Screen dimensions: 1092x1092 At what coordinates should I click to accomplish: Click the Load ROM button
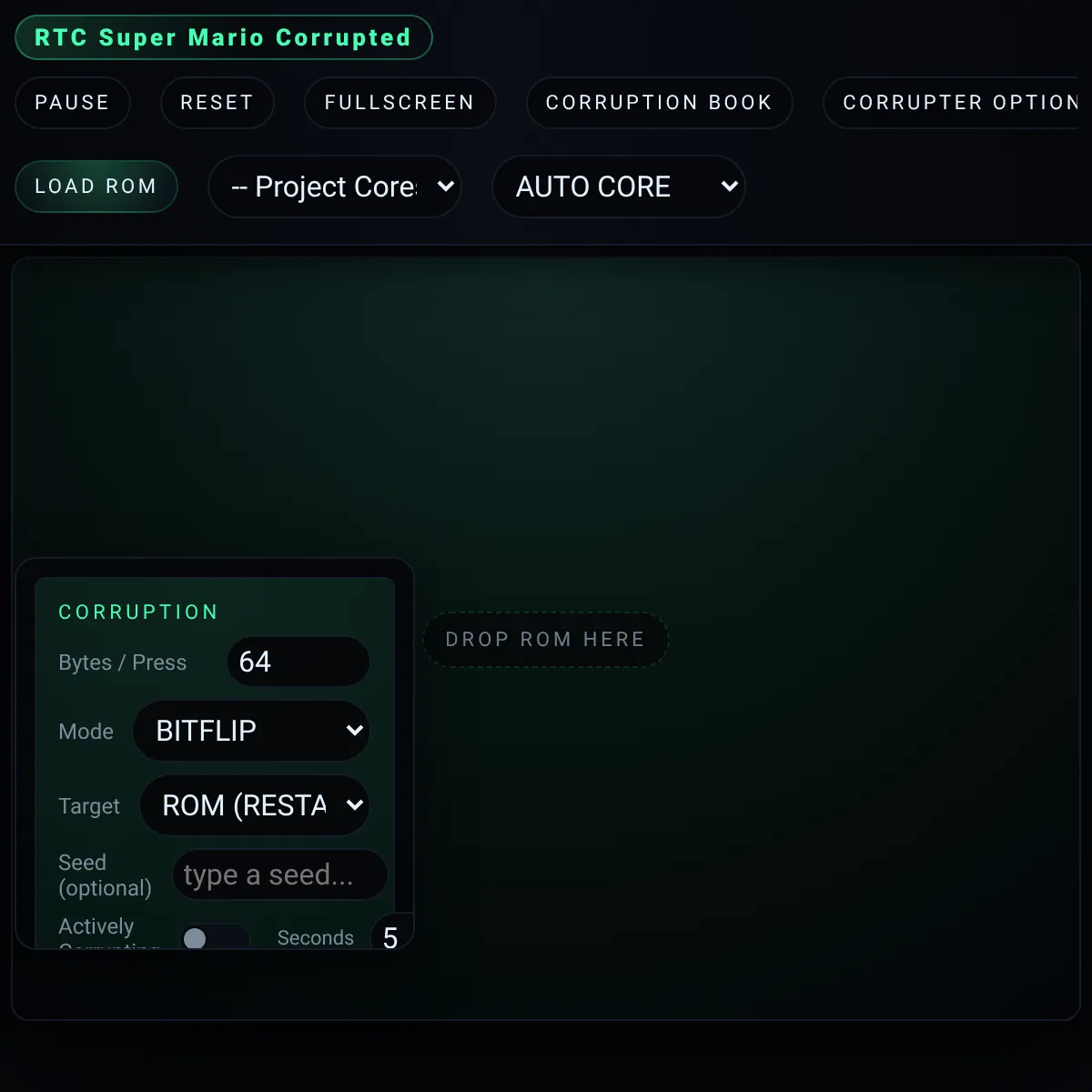tap(96, 187)
